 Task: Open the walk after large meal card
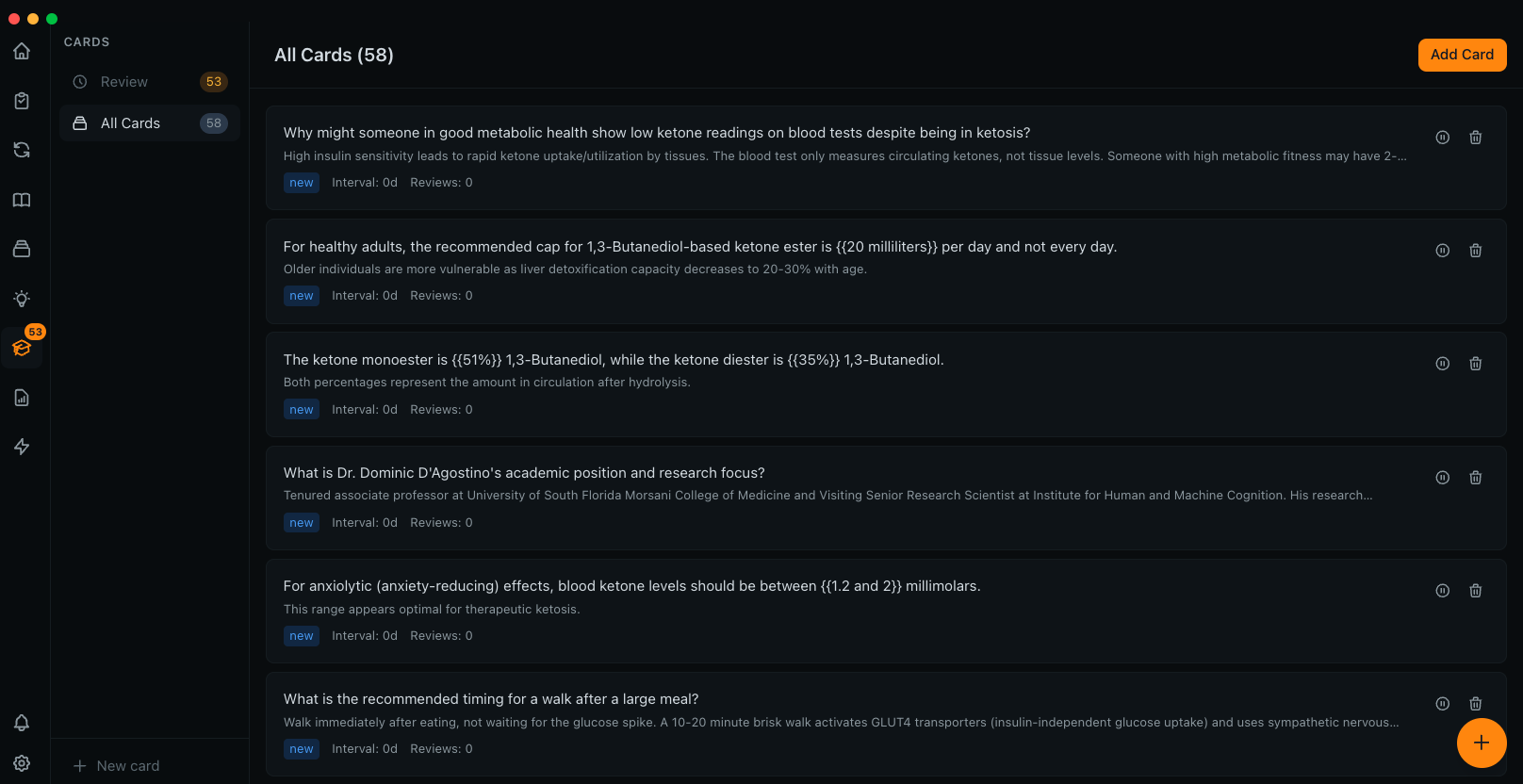(490, 699)
